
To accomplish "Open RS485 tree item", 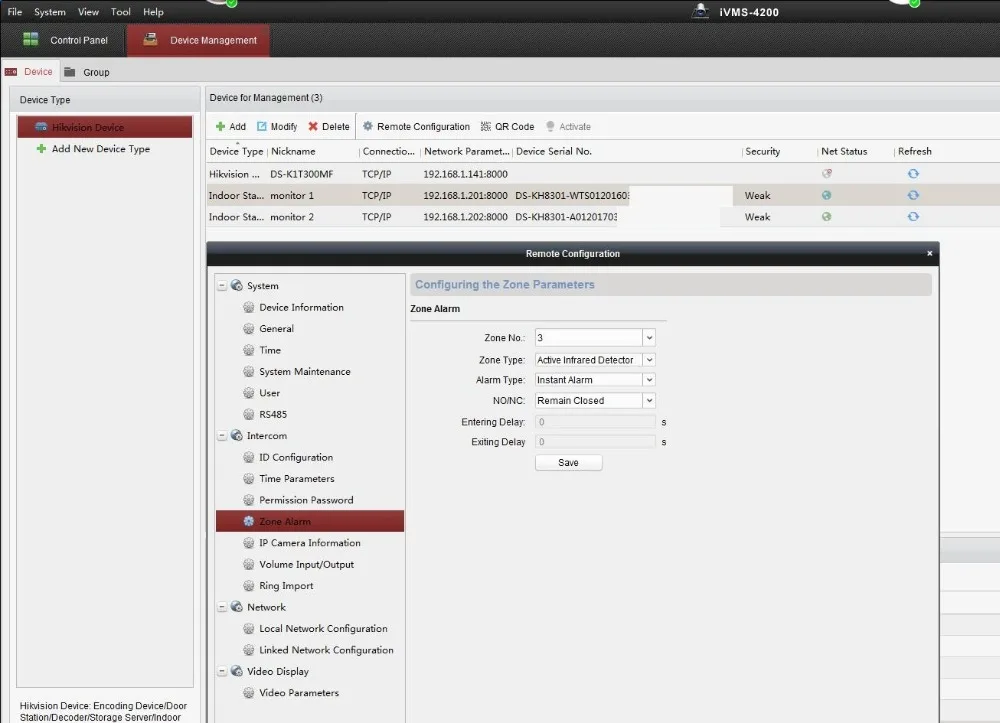I will coord(273,414).
